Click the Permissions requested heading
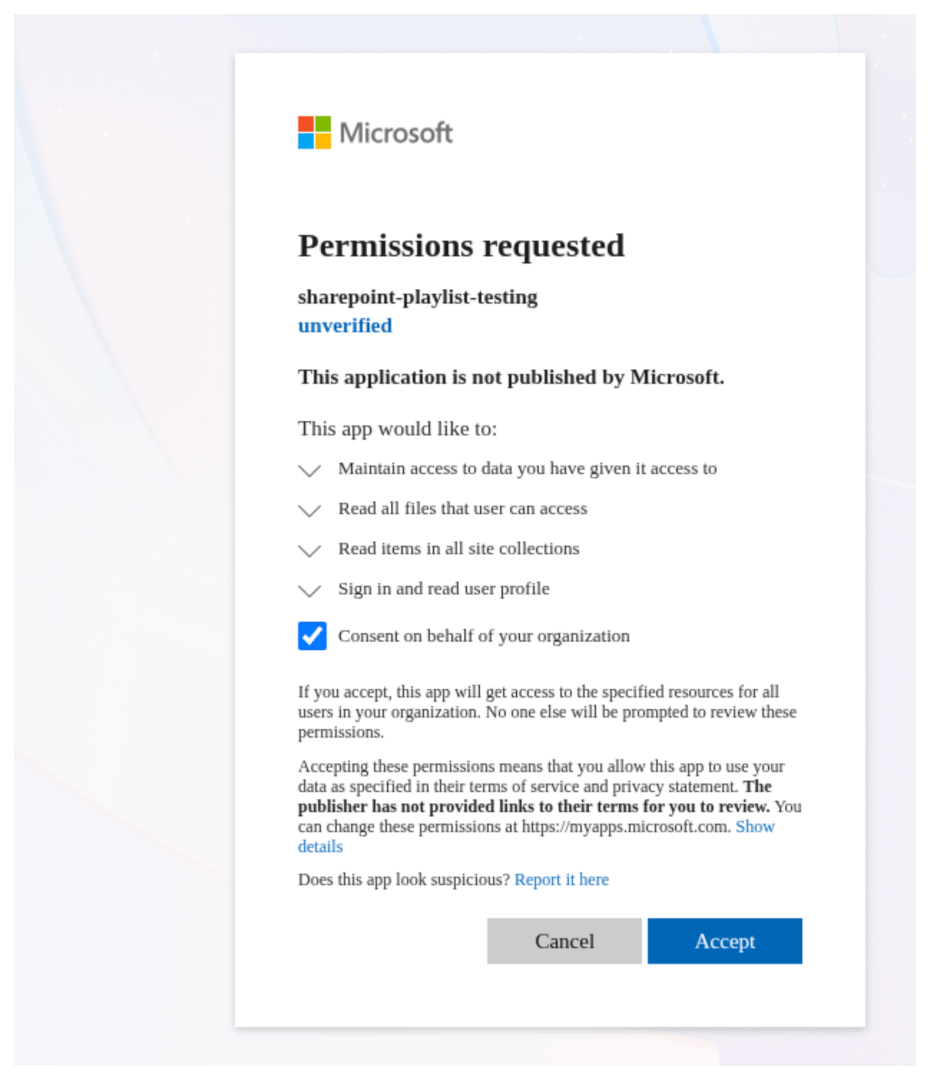 pos(461,246)
